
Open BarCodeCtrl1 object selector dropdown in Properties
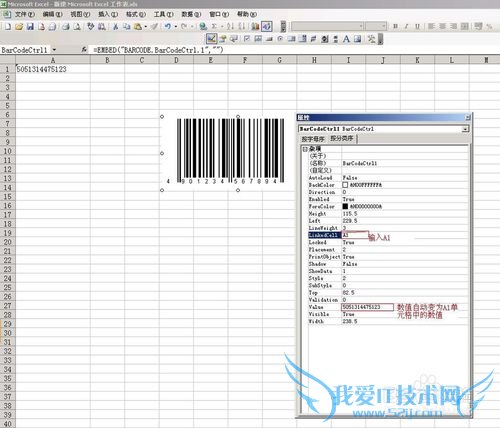[465, 129]
